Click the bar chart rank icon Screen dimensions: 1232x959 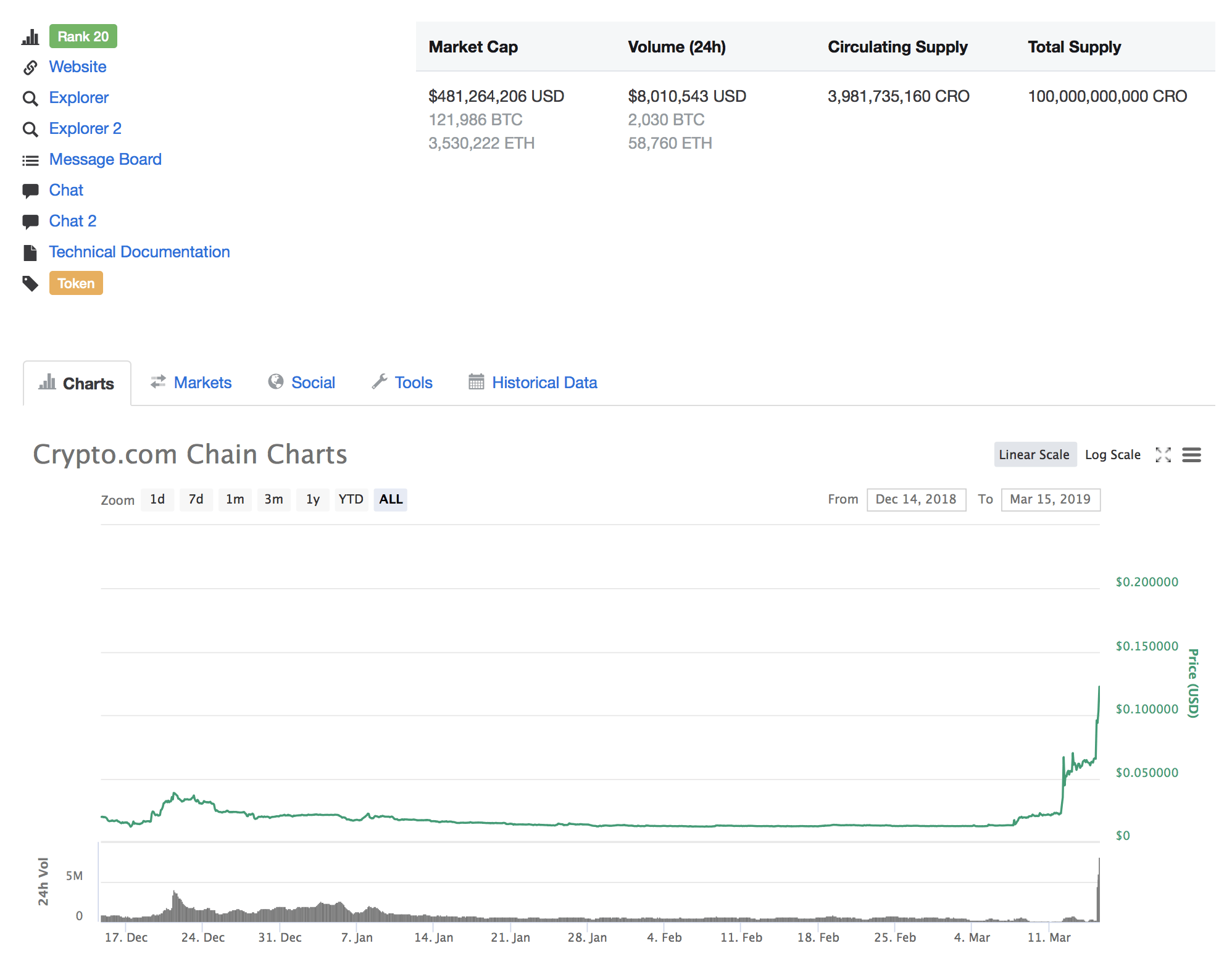coord(30,37)
